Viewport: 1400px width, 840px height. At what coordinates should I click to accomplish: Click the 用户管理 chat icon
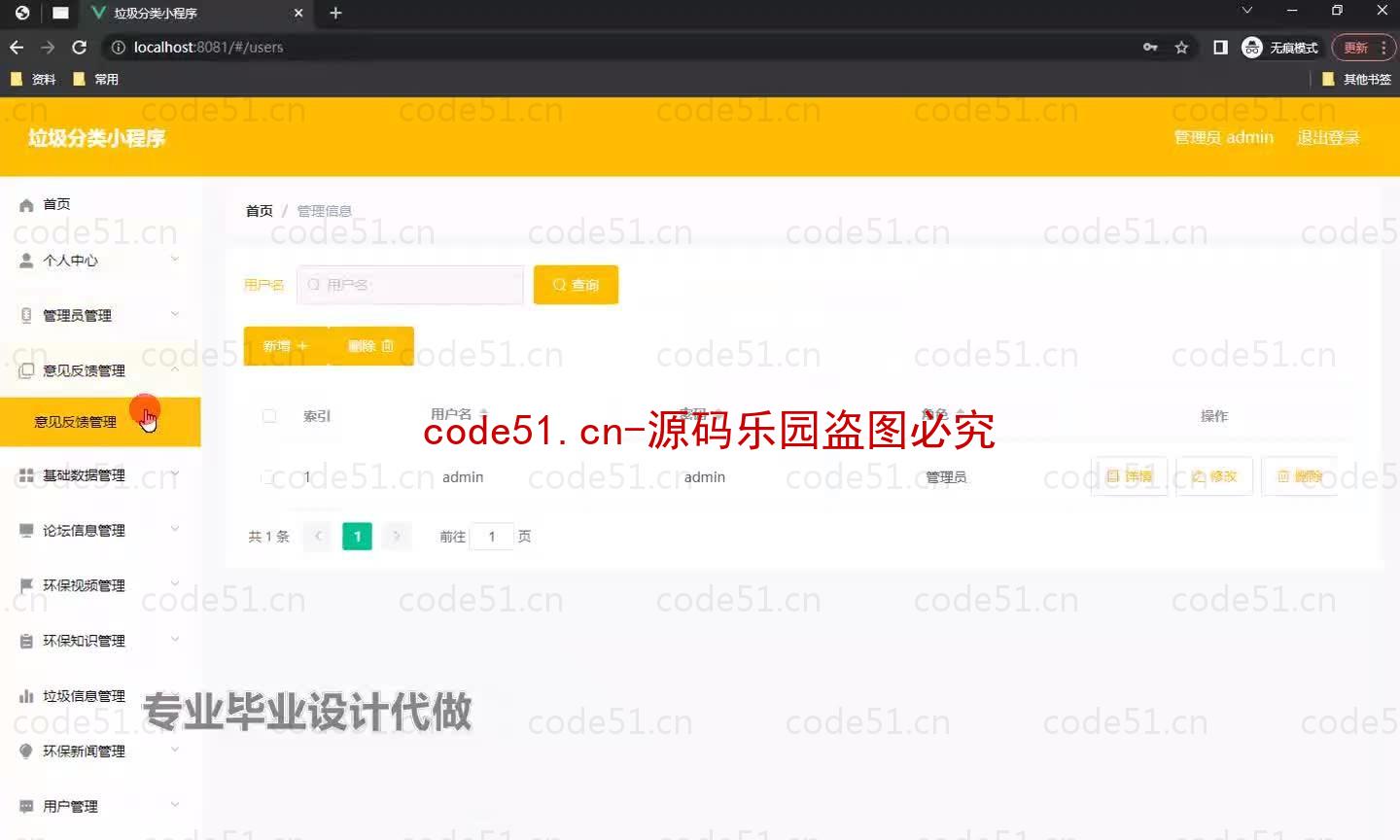(x=26, y=806)
